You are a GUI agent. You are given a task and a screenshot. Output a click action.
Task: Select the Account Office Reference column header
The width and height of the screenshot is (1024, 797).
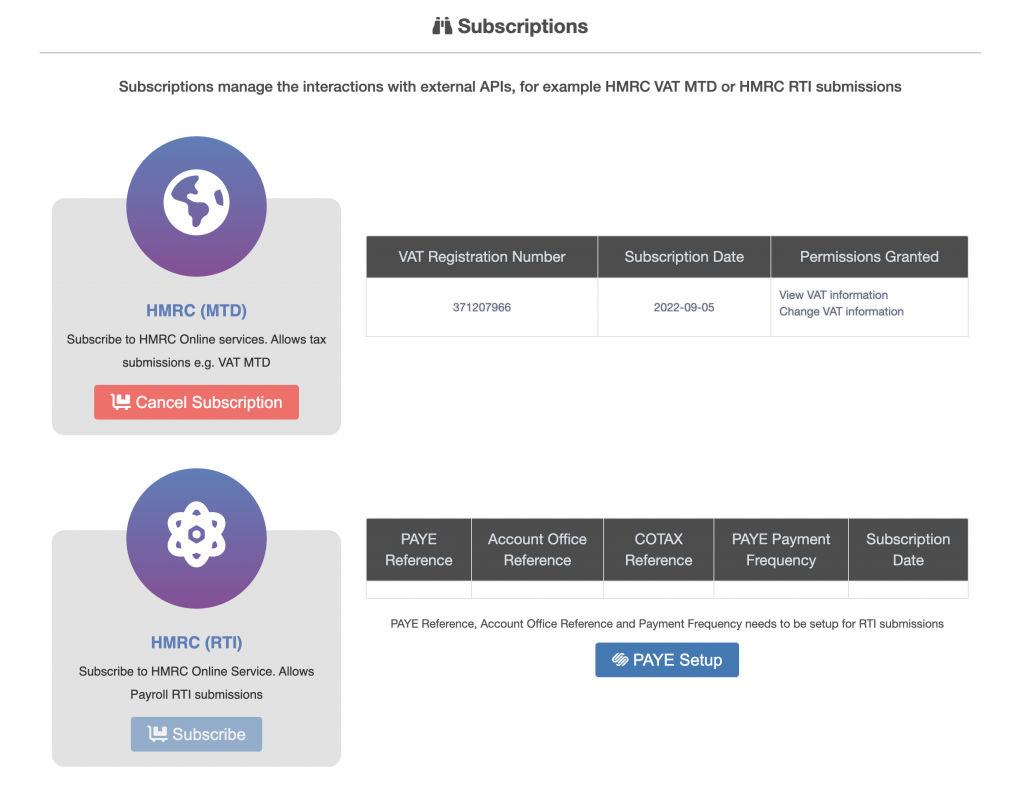pyautogui.click(x=537, y=549)
